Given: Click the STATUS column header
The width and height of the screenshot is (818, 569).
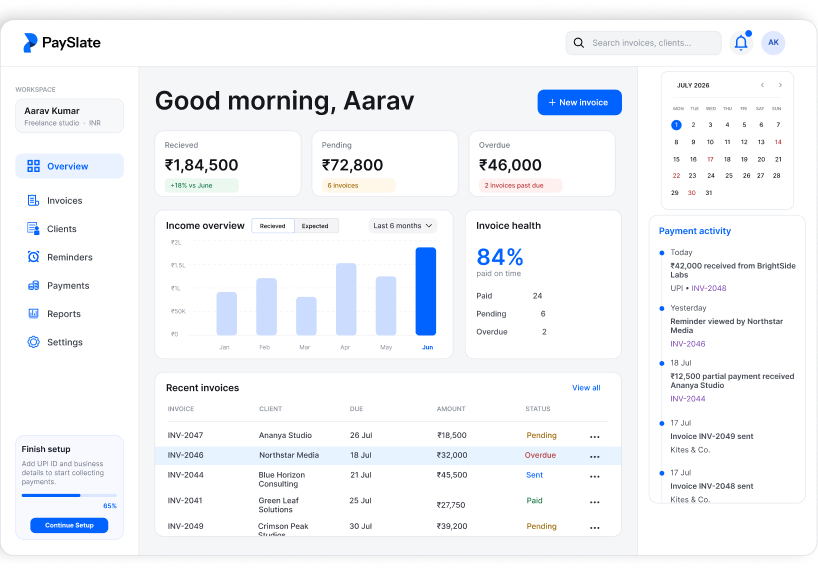Looking at the screenshot, I should pyautogui.click(x=537, y=408).
